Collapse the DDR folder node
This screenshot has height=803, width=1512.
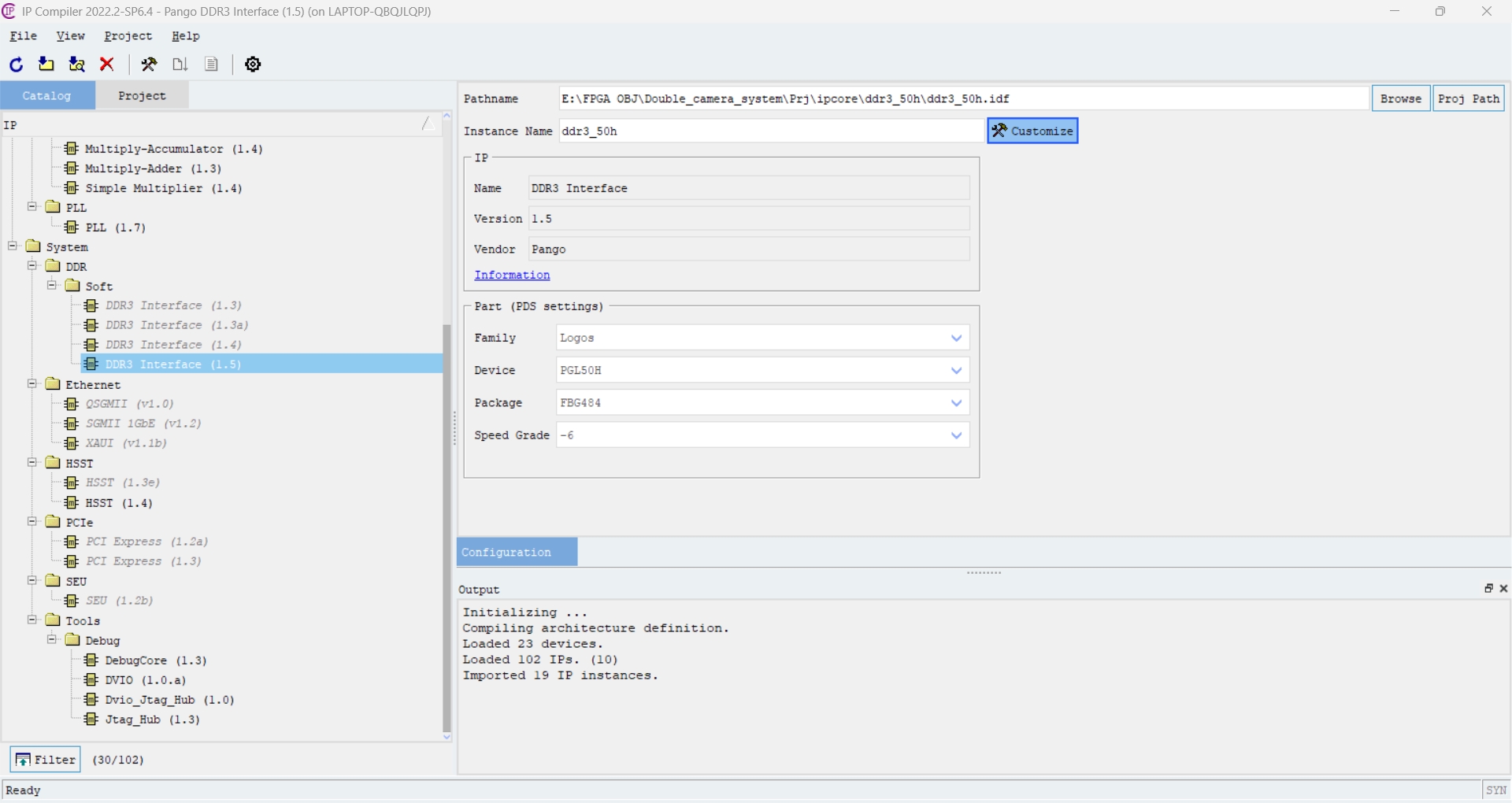[32, 266]
